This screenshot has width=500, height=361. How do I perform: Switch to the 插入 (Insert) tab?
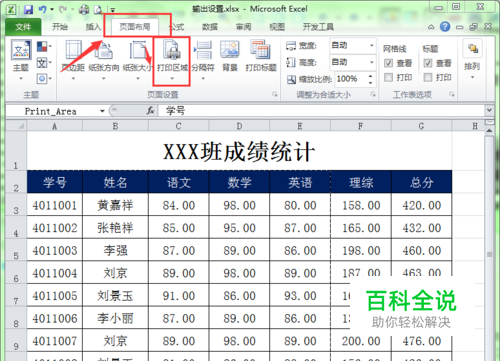[93, 27]
